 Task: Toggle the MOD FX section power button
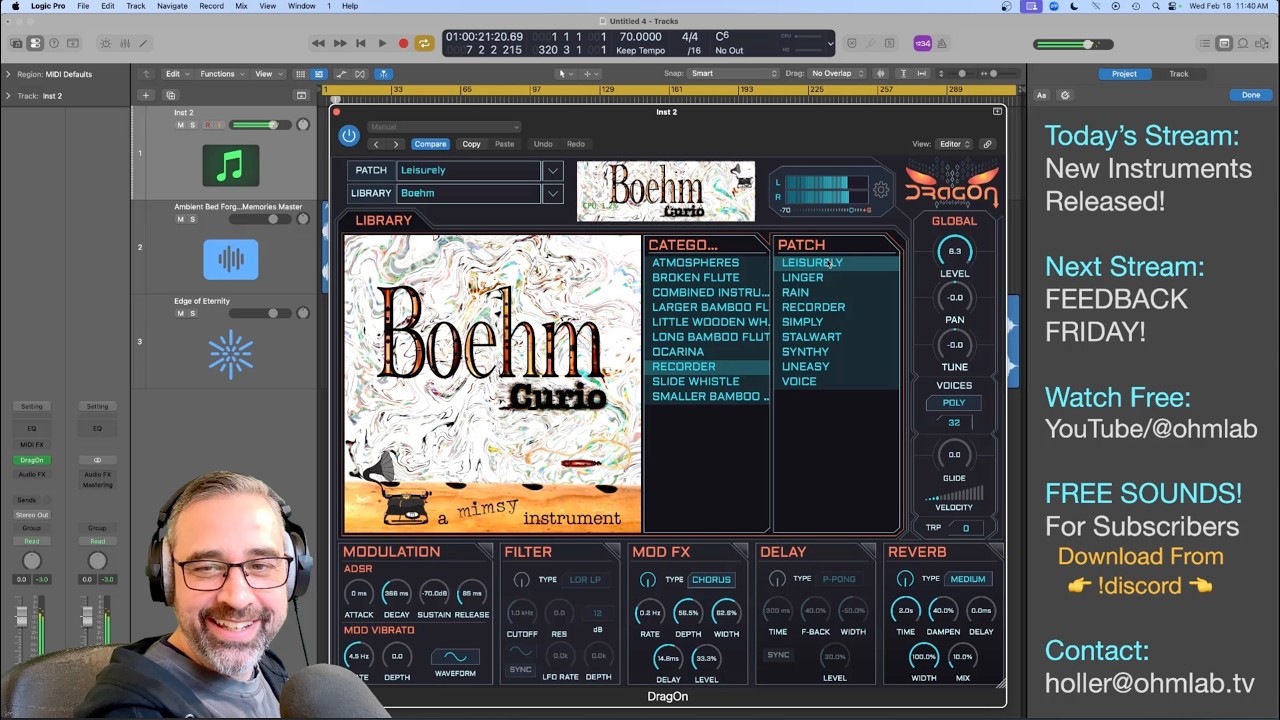[648, 580]
